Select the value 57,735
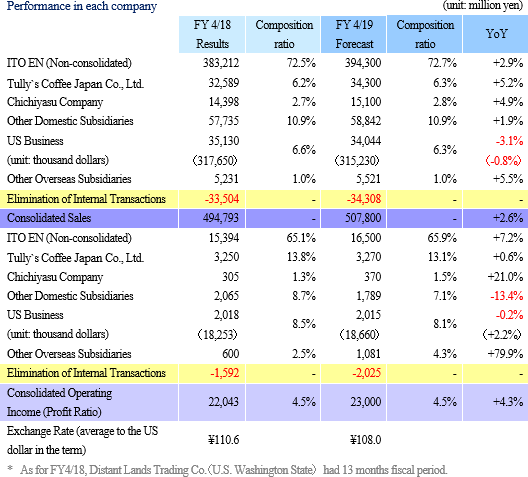The image size is (528, 477). (224, 121)
